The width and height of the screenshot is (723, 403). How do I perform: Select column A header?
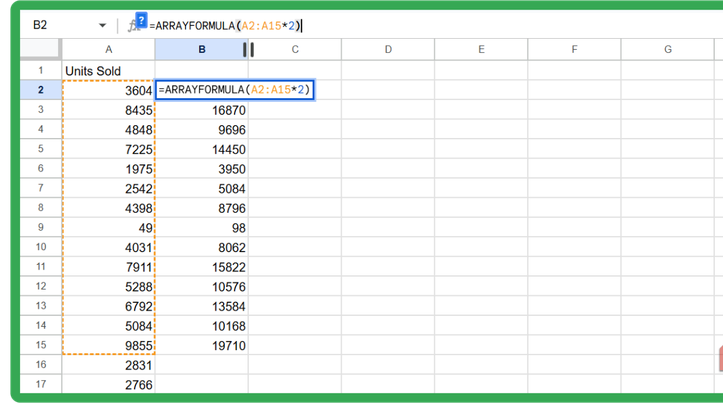point(109,49)
